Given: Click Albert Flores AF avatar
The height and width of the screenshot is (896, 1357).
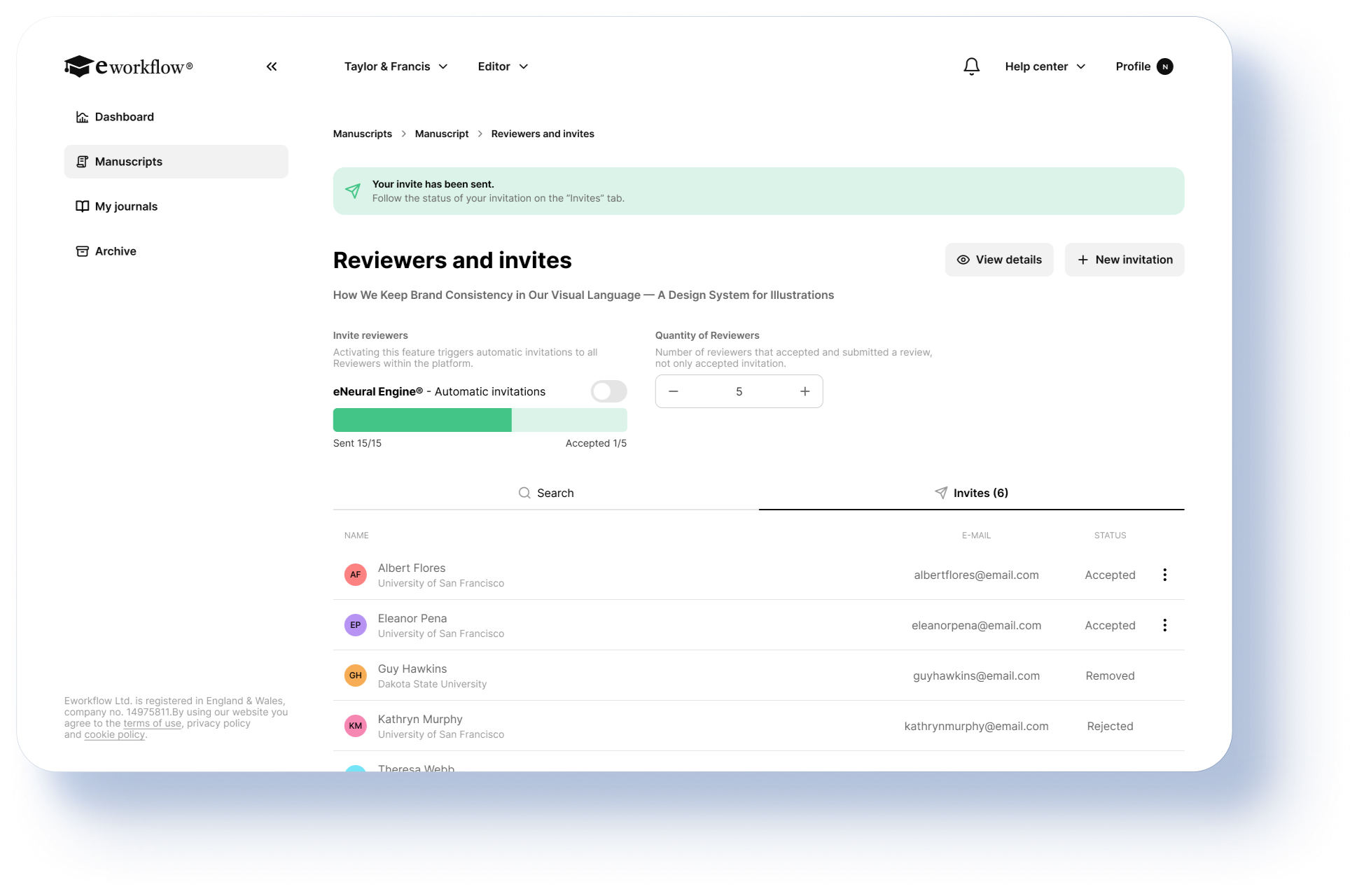Looking at the screenshot, I should point(356,575).
